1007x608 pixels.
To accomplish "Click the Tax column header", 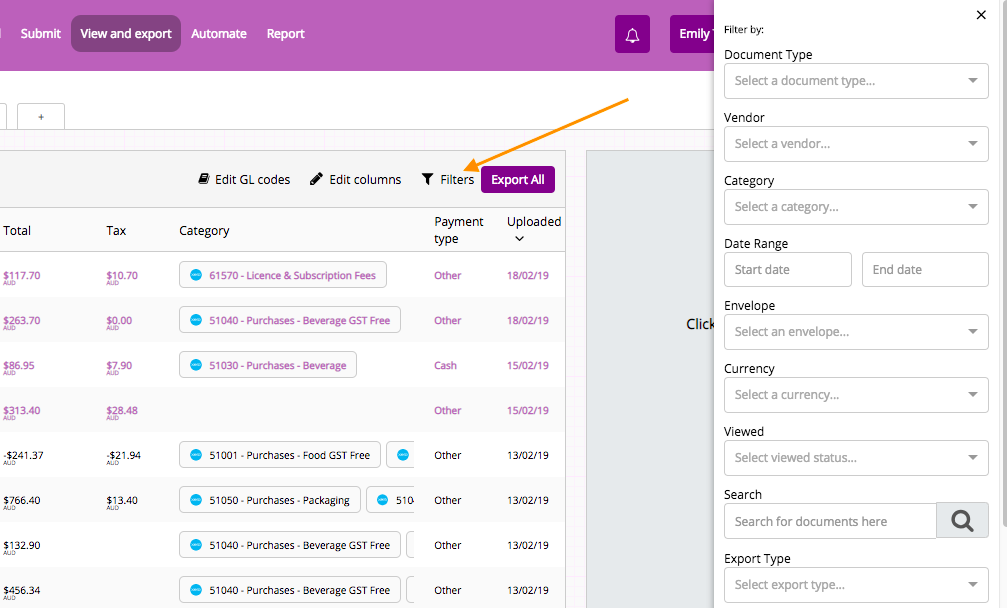I will [116, 230].
